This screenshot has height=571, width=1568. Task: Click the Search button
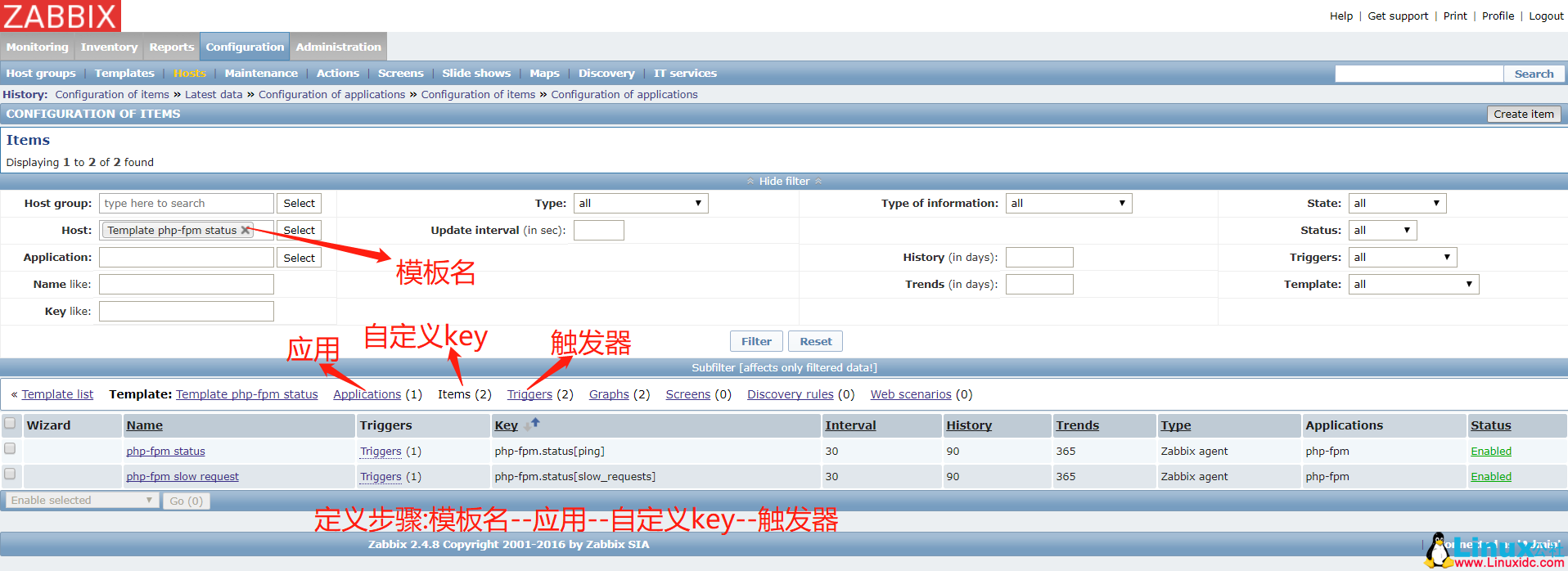tap(1534, 74)
